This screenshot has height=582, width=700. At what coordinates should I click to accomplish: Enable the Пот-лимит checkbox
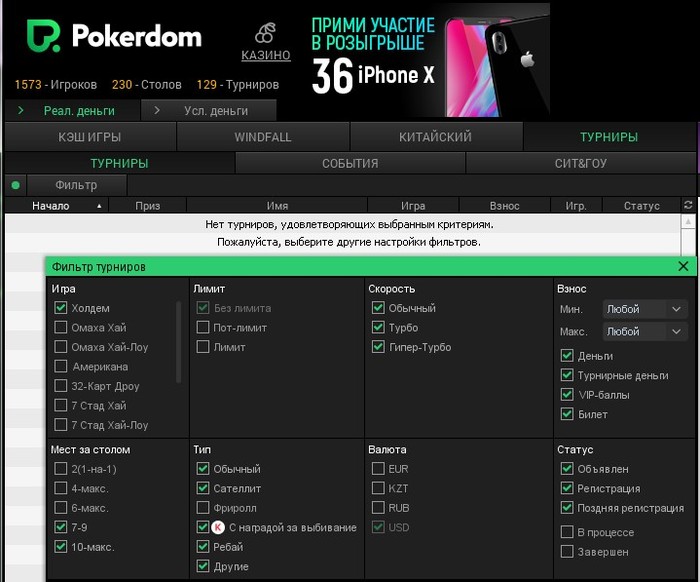[x=203, y=328]
